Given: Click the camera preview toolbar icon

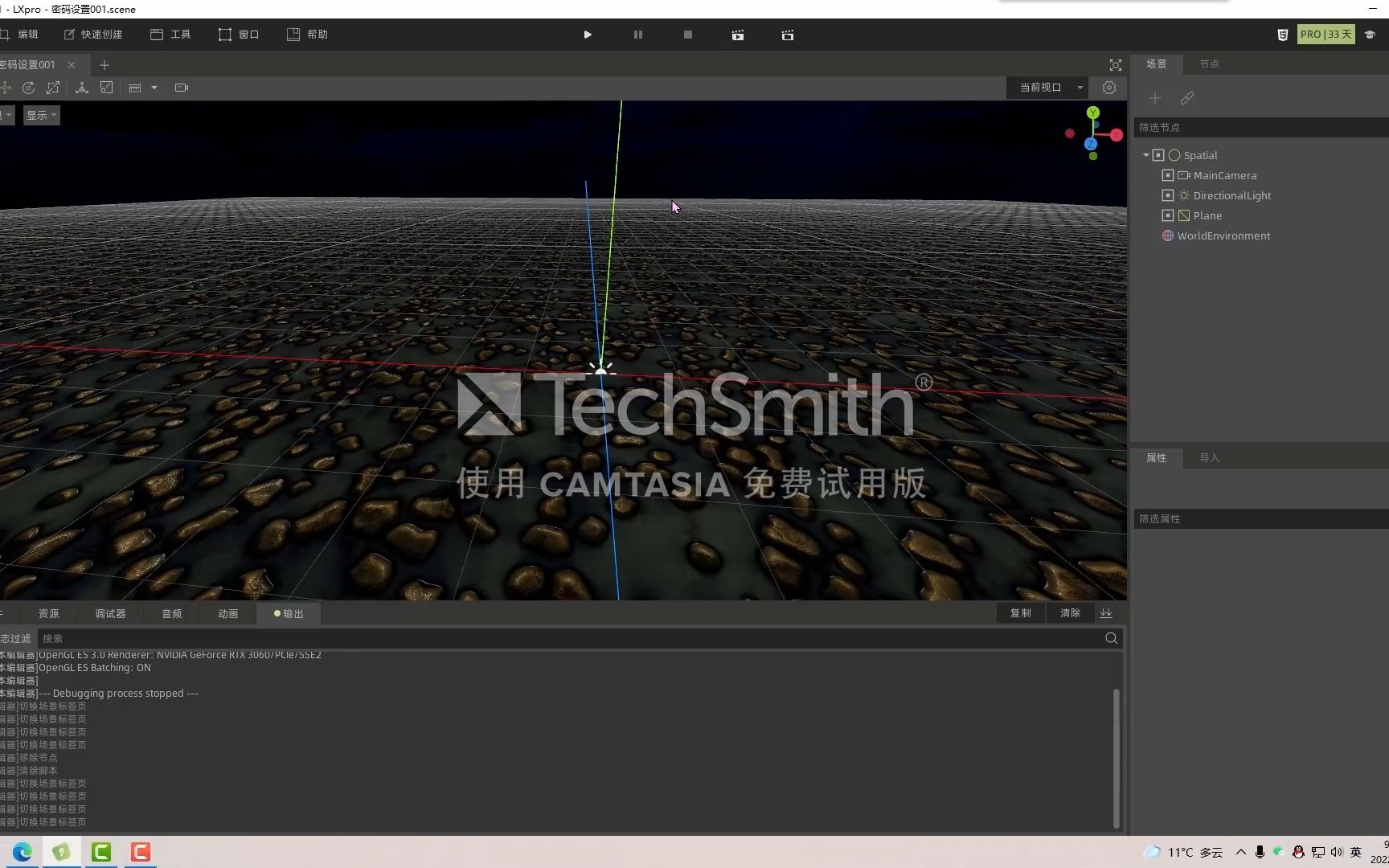Looking at the screenshot, I should 182,88.
